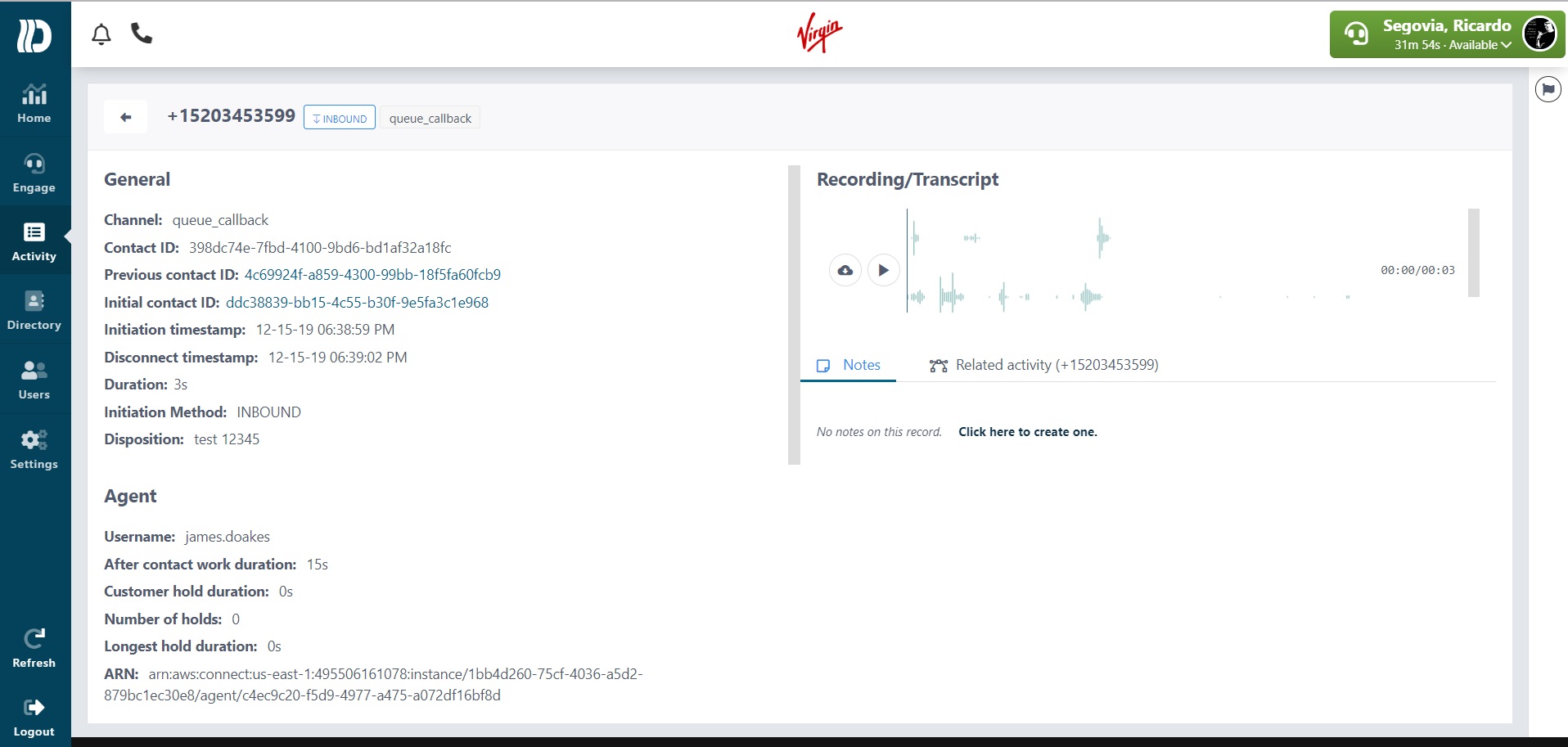Select the Contact ID value
The height and width of the screenshot is (747, 1568).
tap(320, 248)
